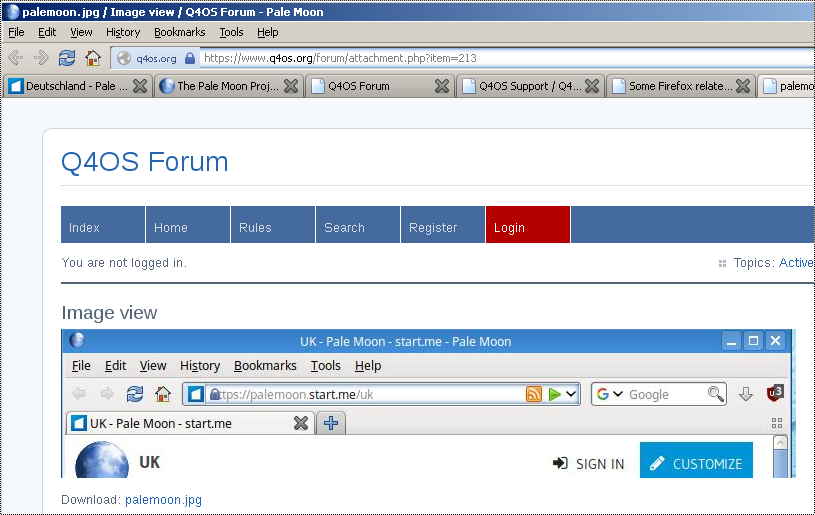Select the UK - Pale Moon - start.me tab
Viewport: 815px width, 515px height.
(x=190, y=423)
